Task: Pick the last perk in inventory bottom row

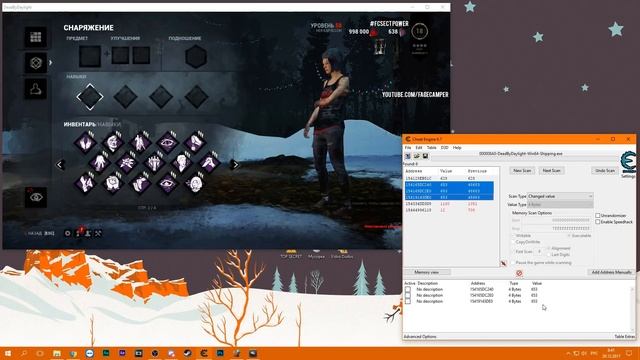Action: (x=195, y=183)
